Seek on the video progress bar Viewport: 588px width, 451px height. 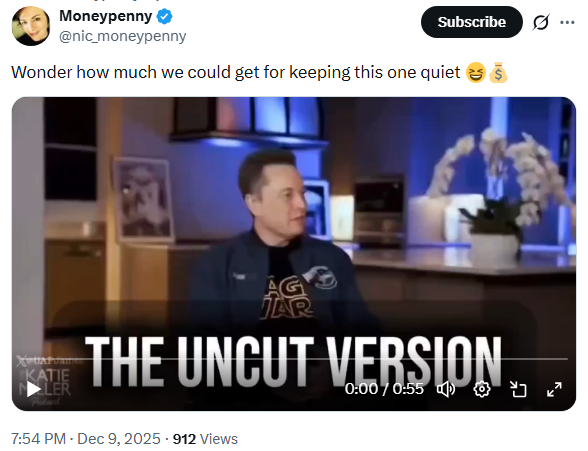click(294, 359)
